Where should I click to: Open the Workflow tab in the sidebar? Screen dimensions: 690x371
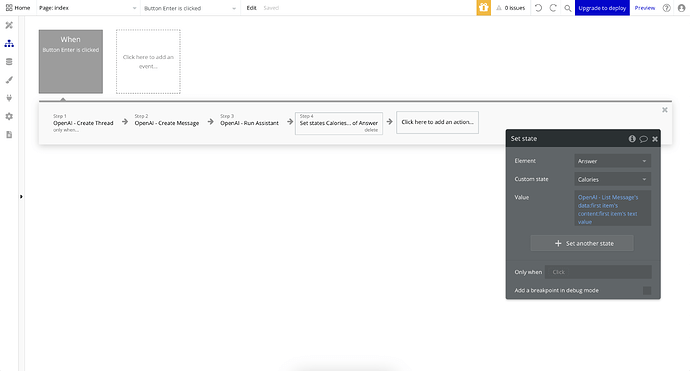9,44
